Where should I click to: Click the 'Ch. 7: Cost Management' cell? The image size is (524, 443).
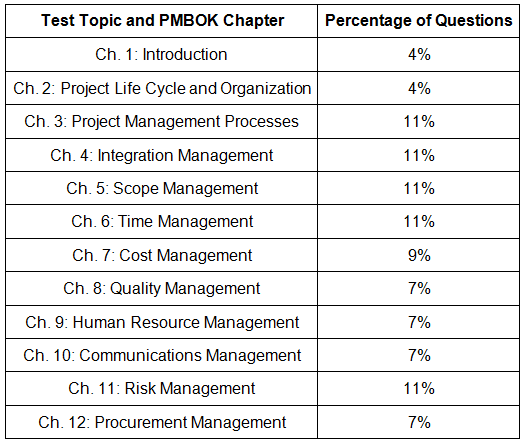(x=161, y=255)
